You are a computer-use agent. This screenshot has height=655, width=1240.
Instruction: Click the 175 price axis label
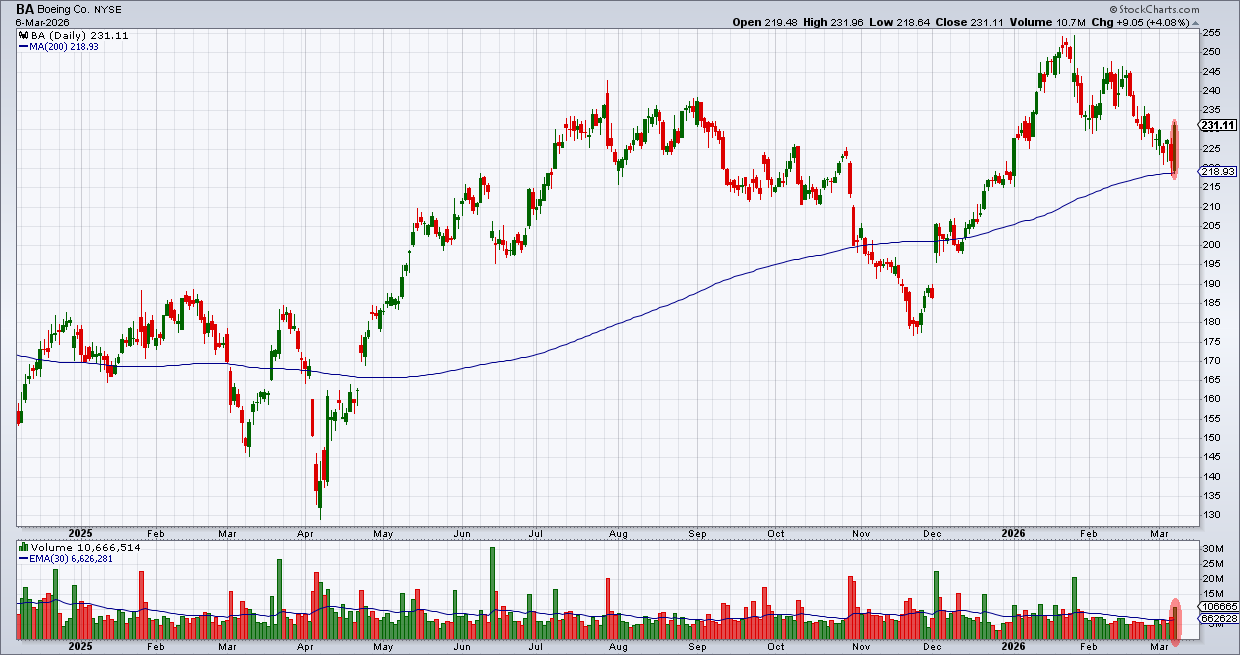click(1212, 341)
